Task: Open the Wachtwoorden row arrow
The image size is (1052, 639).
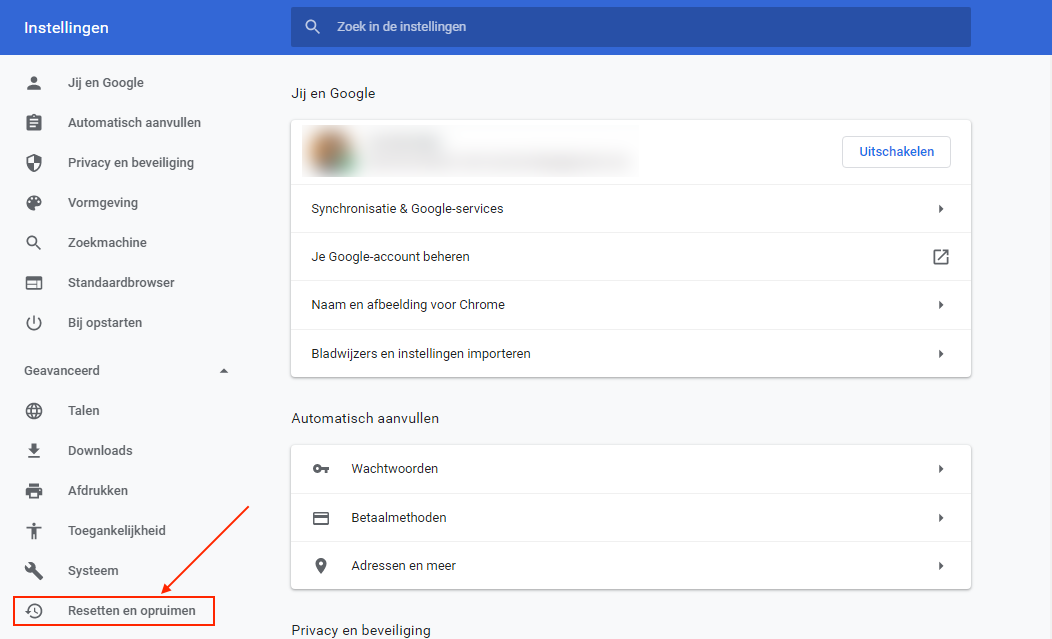Action: [x=941, y=469]
